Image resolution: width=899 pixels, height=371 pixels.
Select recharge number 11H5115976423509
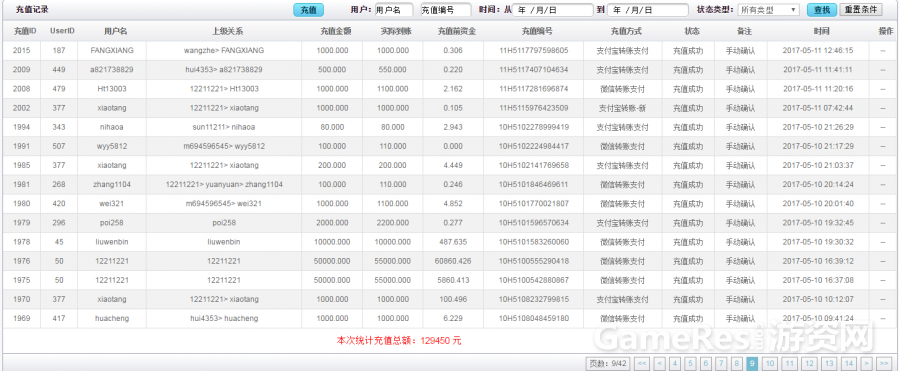(534, 108)
